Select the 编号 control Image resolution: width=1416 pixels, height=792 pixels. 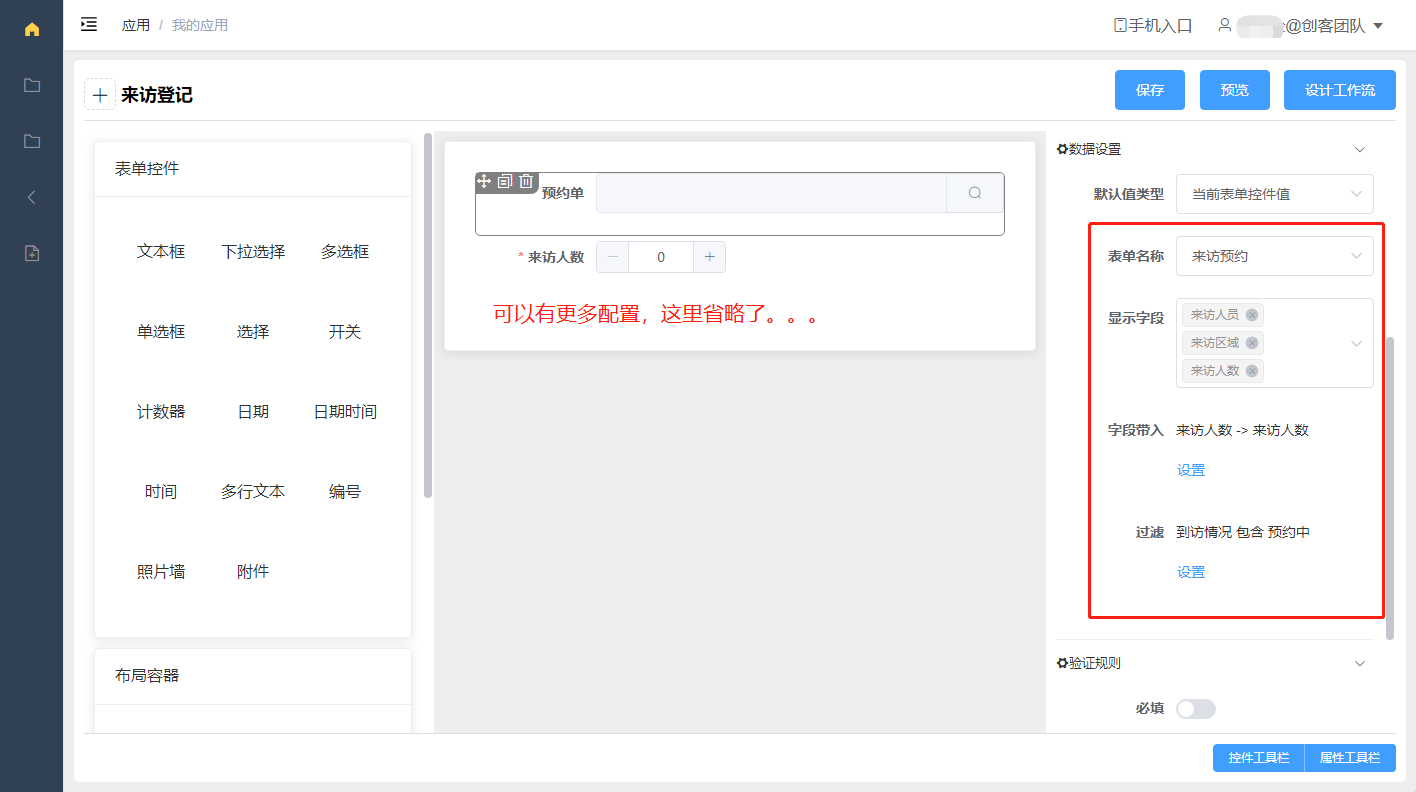tap(345, 492)
